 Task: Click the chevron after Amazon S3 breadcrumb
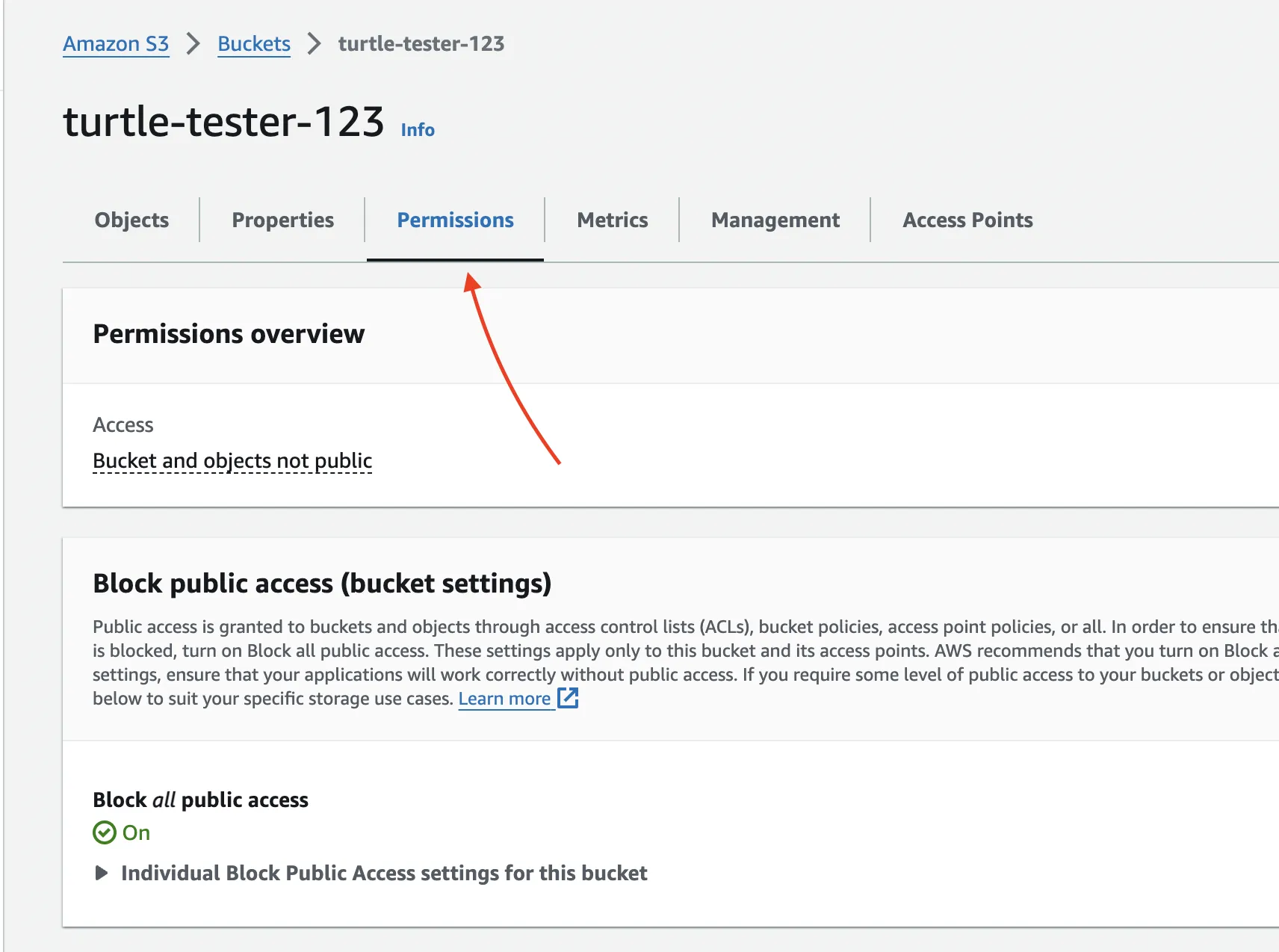193,44
